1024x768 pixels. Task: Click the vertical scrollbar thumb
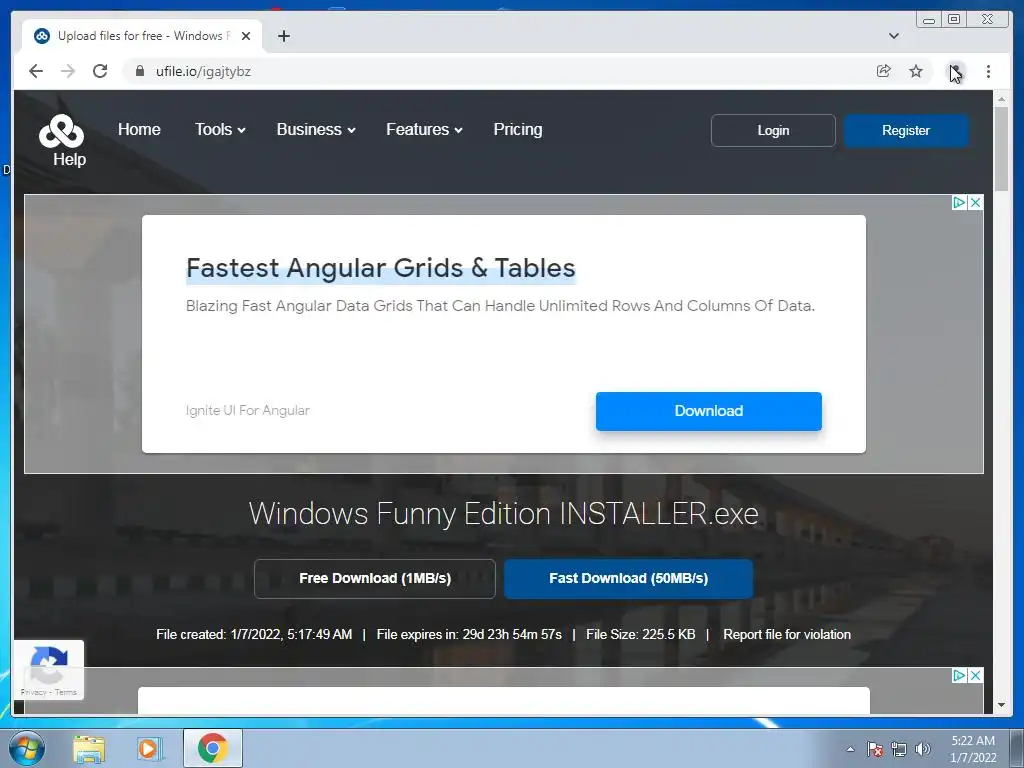pyautogui.click(x=1001, y=149)
